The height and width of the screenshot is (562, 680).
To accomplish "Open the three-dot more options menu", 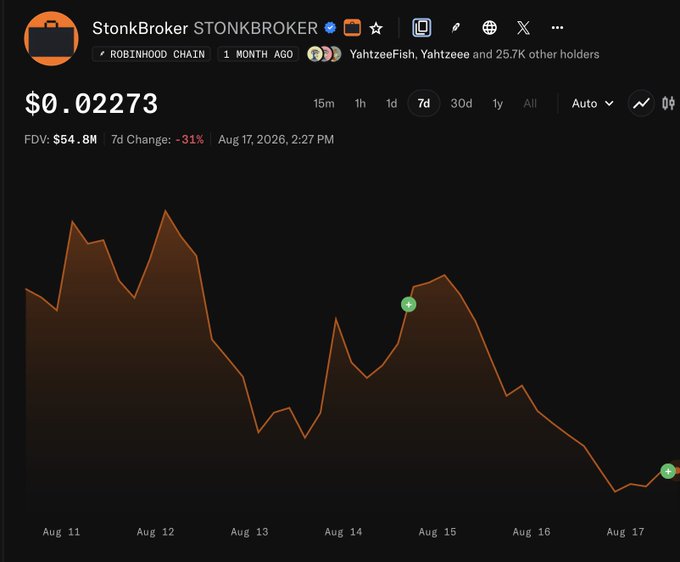I will point(557,28).
